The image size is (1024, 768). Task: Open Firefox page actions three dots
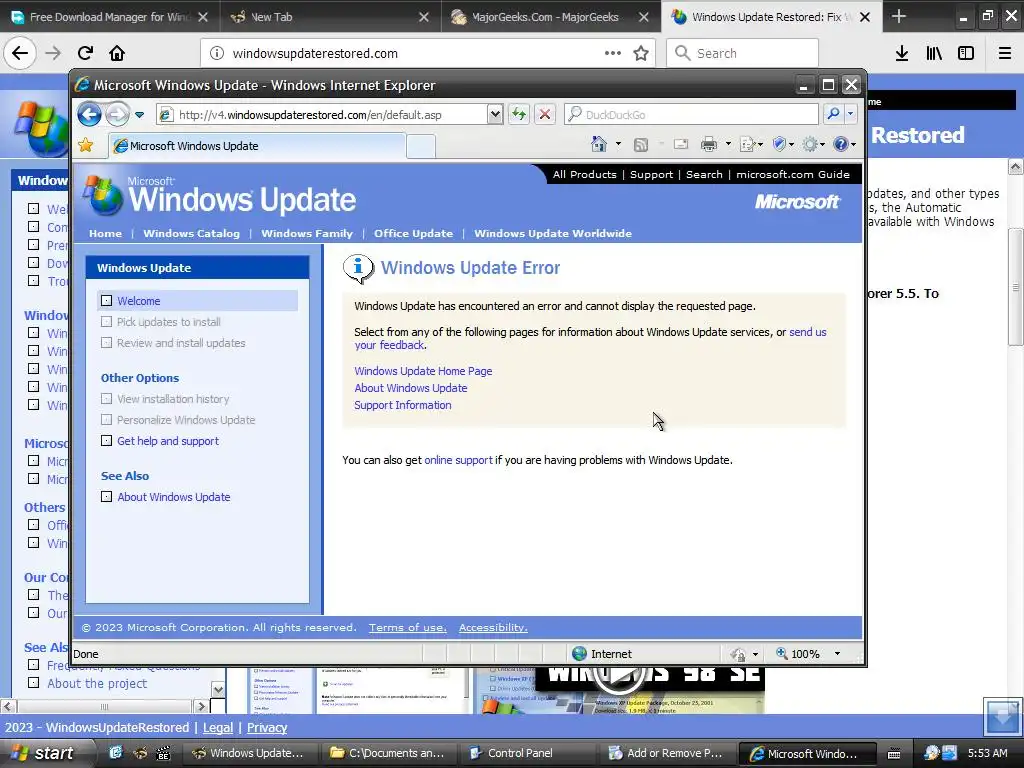coord(613,54)
